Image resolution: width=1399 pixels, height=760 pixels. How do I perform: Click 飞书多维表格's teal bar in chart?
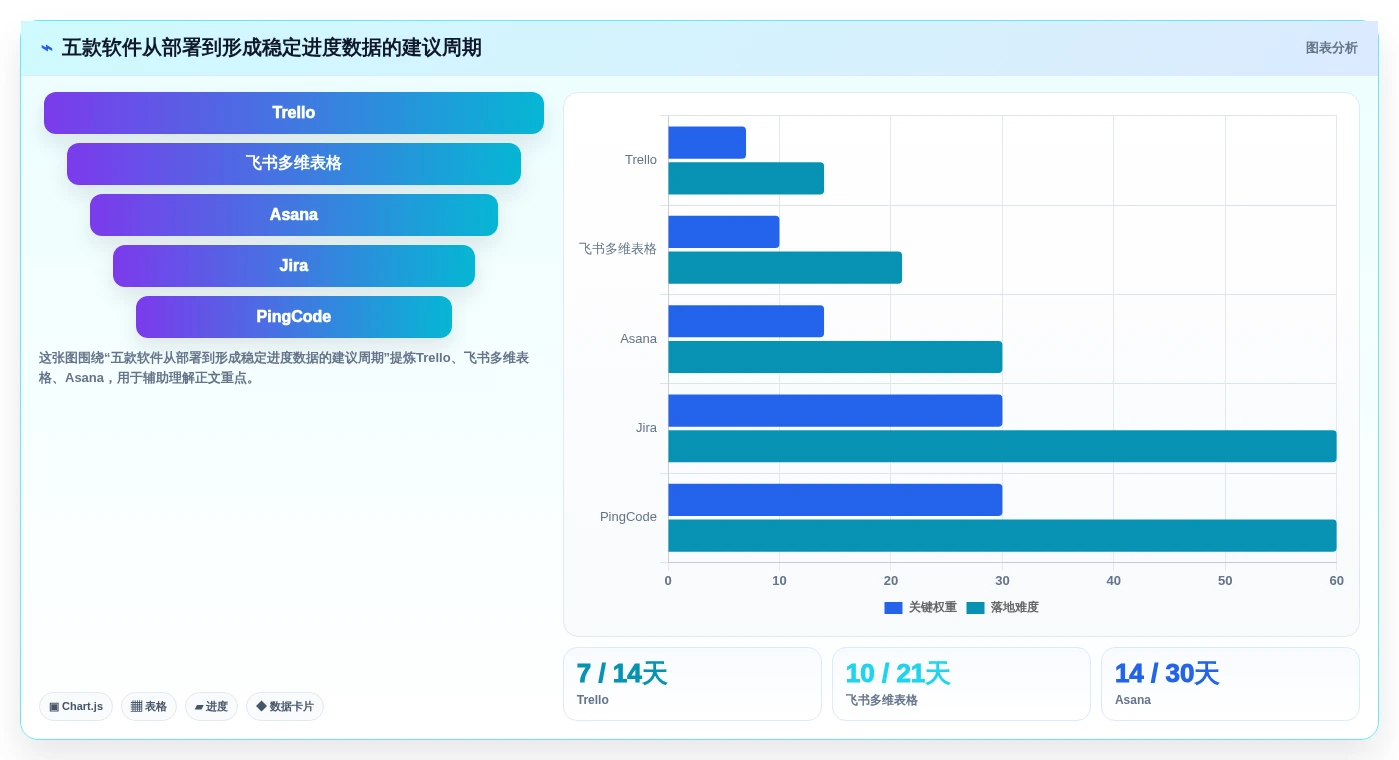click(785, 268)
